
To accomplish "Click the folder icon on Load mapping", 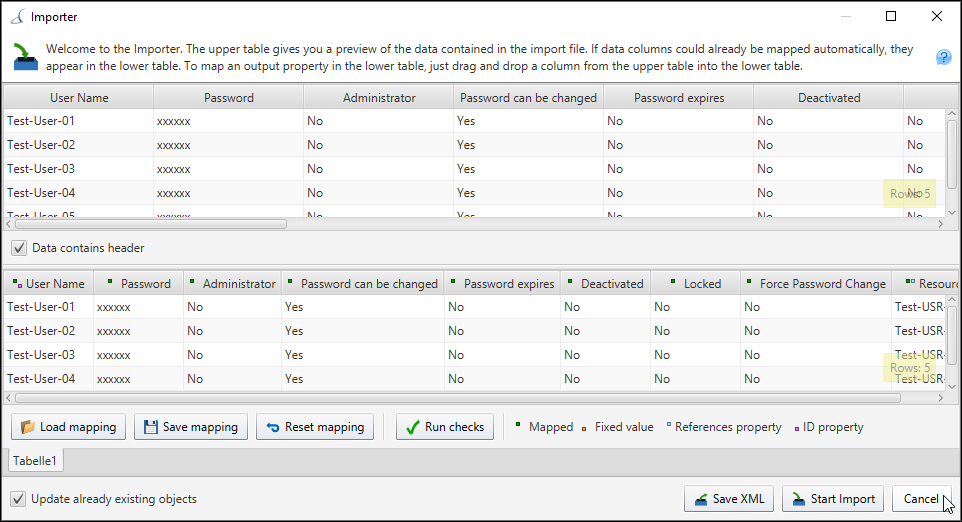I will point(28,427).
